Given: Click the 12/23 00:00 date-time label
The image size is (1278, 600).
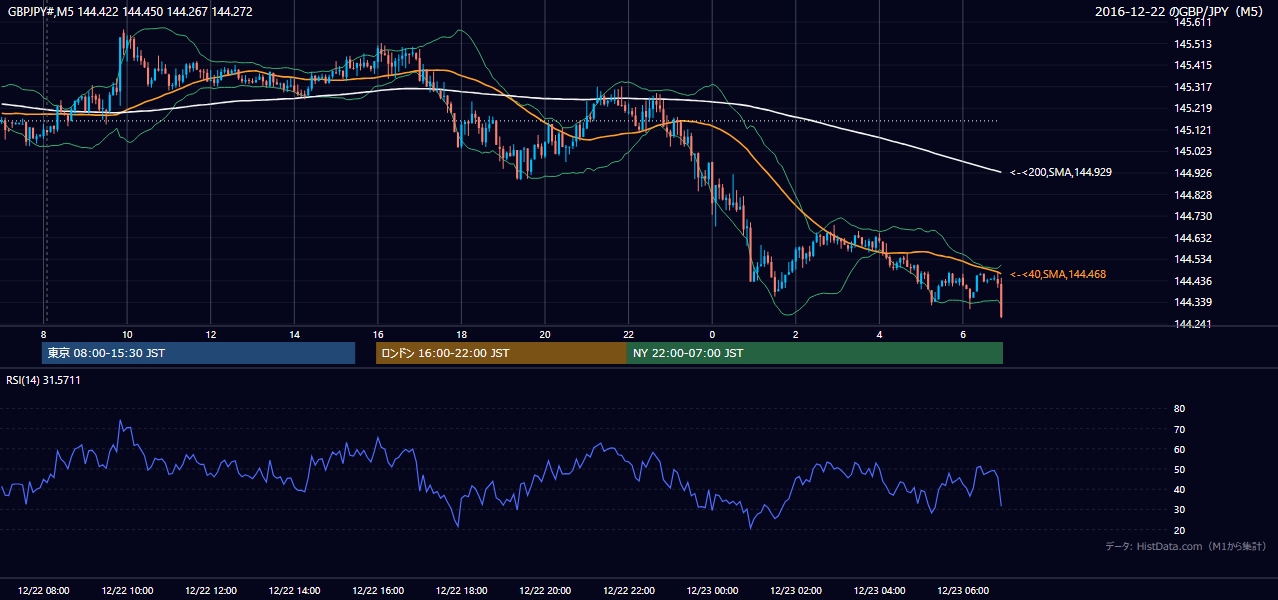Looking at the screenshot, I should pos(712,591).
